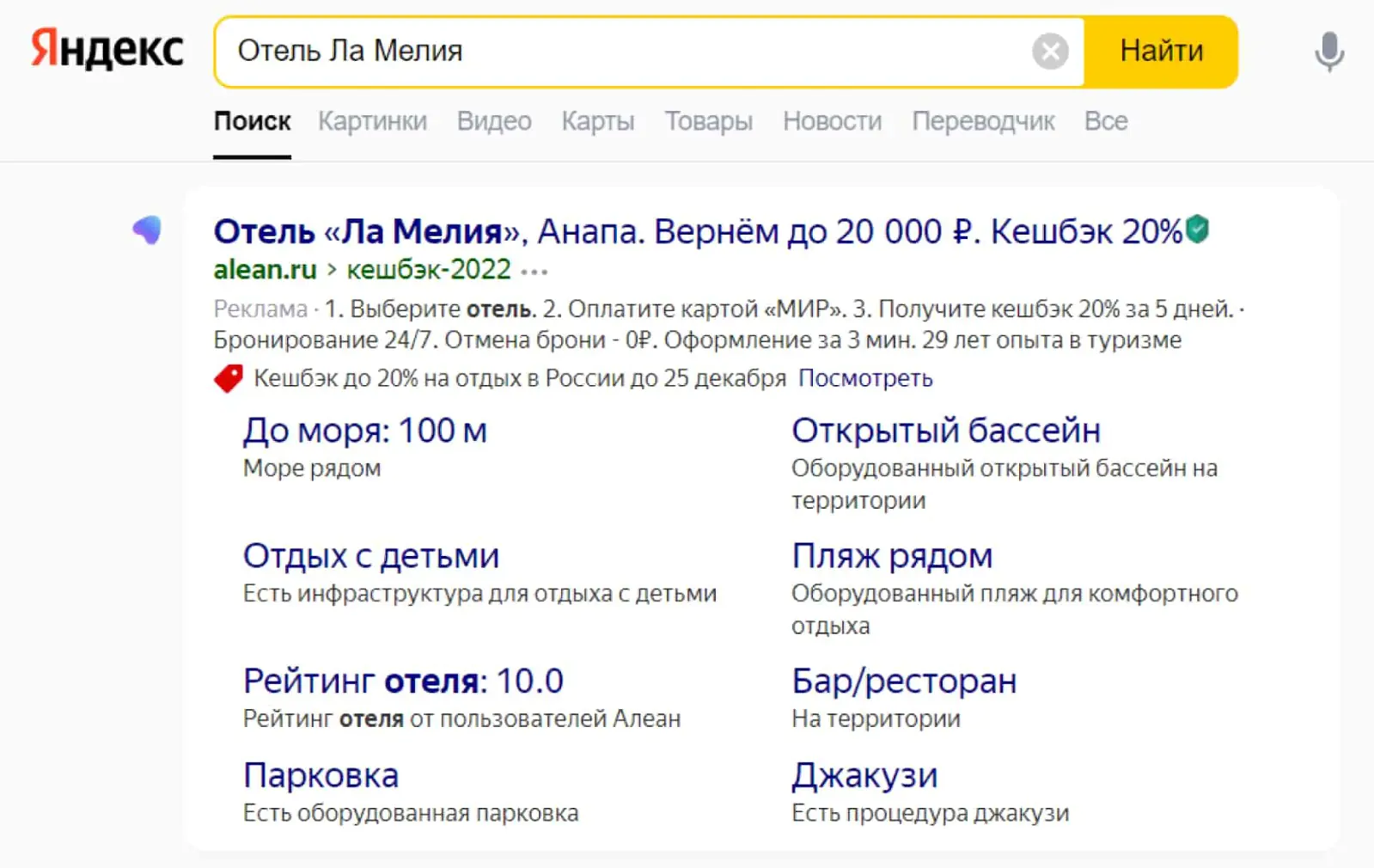The width and height of the screenshot is (1374, 868).
Task: Open the Переводчик tab
Action: click(983, 121)
